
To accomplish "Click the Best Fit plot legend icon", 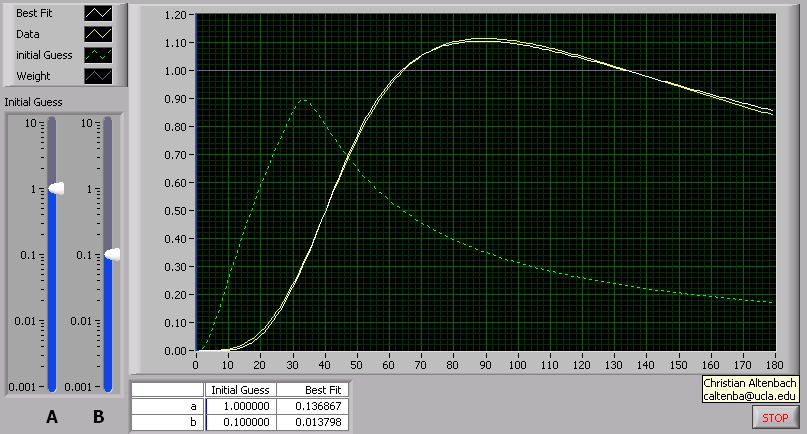I will click(98, 13).
